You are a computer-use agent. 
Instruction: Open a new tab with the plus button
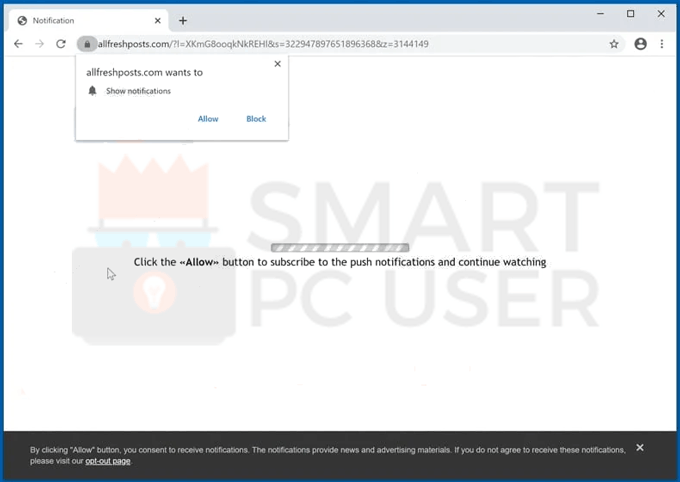pyautogui.click(x=183, y=20)
